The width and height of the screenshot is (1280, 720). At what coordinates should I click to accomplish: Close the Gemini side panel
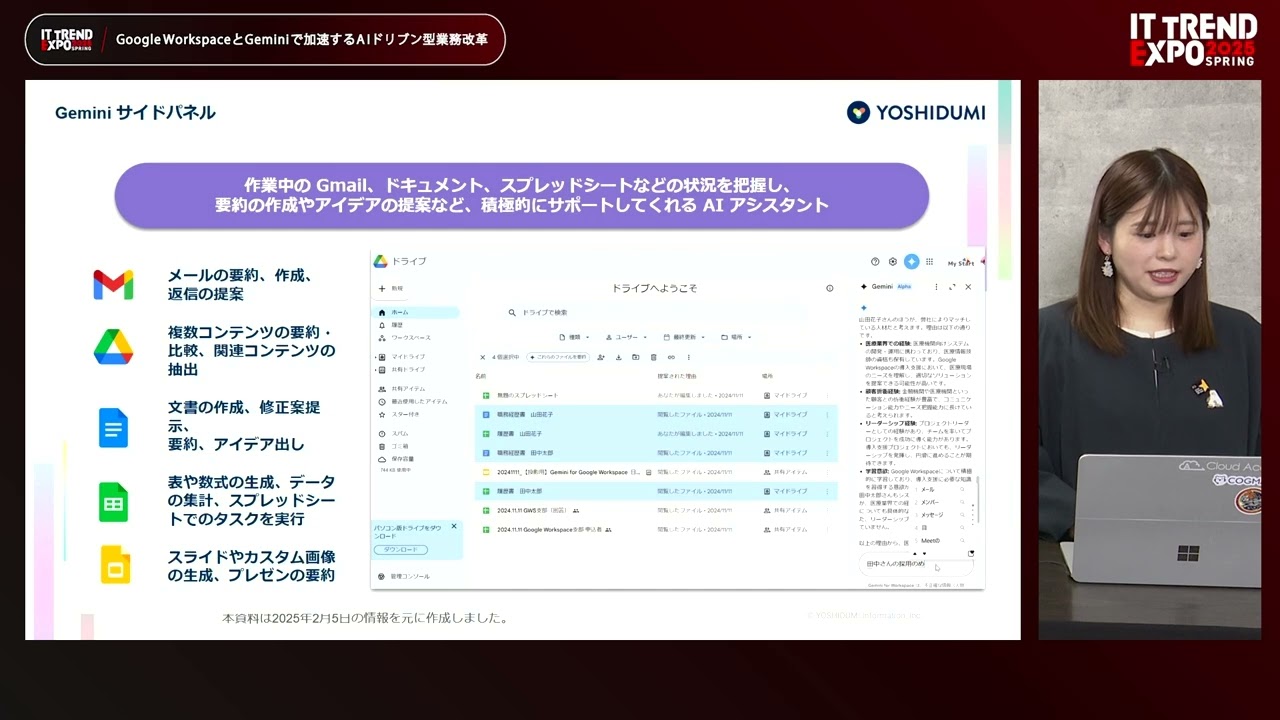pyautogui.click(x=968, y=286)
